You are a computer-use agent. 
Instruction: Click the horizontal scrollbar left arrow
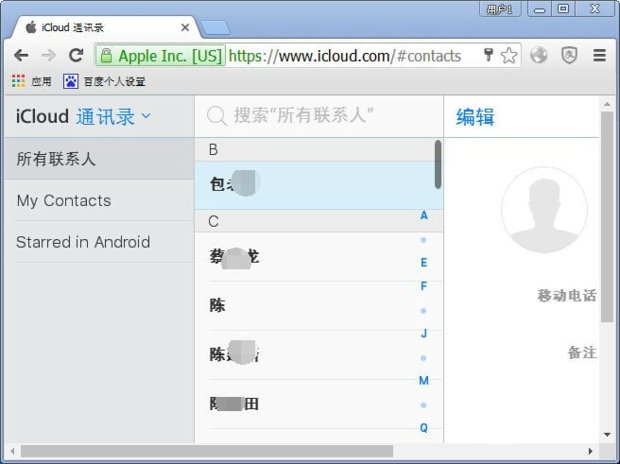pos(13,451)
